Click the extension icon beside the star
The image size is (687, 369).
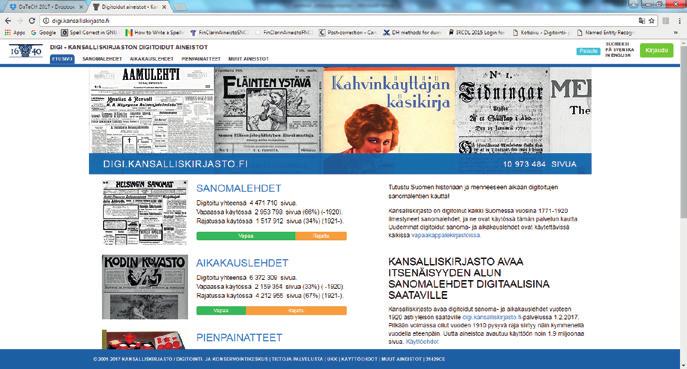tap(666, 21)
